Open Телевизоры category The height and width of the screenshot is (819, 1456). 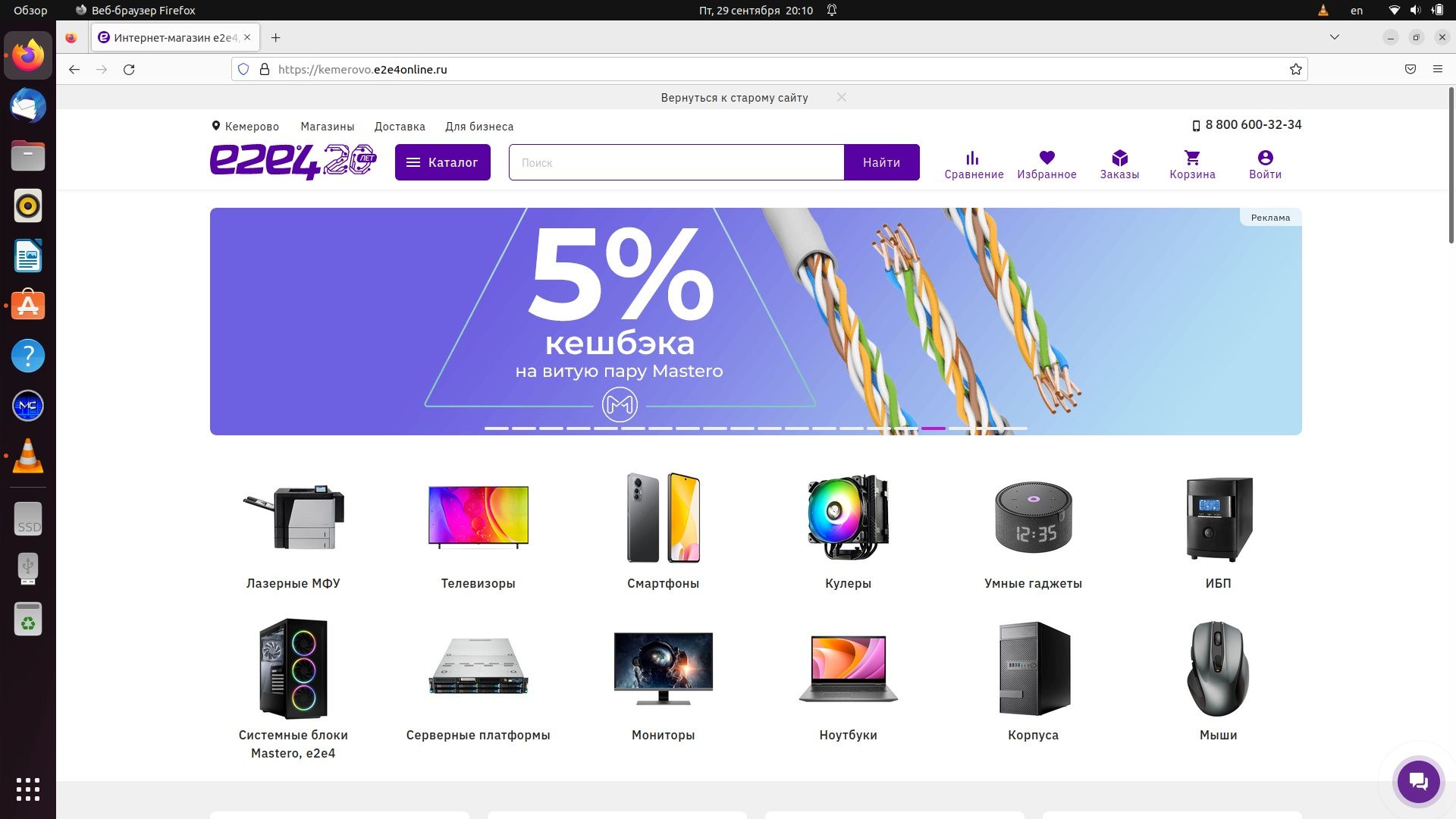pos(478,531)
